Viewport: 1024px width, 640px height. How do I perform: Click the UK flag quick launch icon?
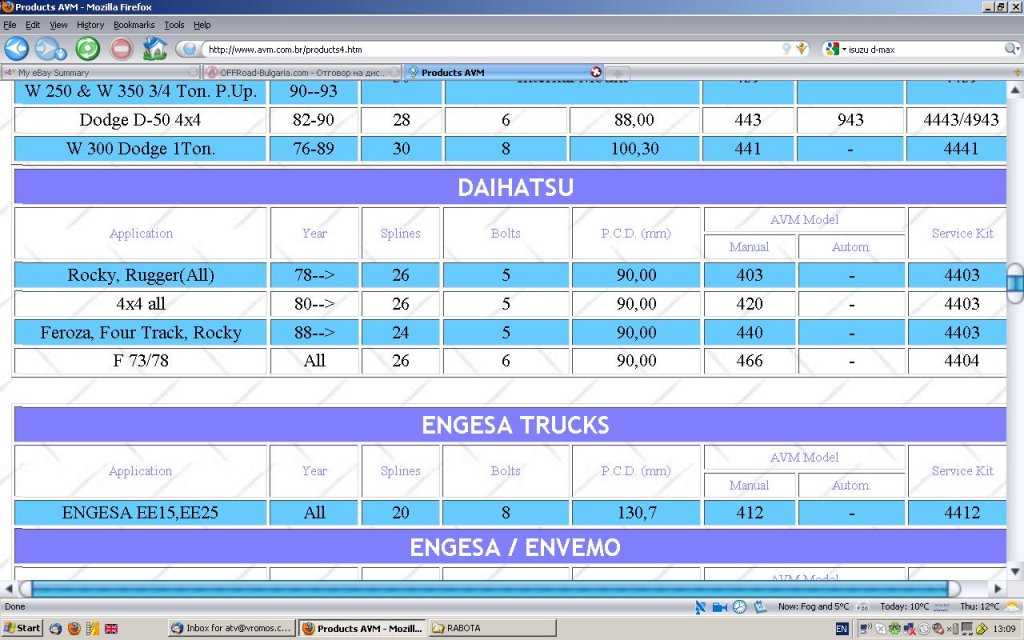[x=111, y=628]
